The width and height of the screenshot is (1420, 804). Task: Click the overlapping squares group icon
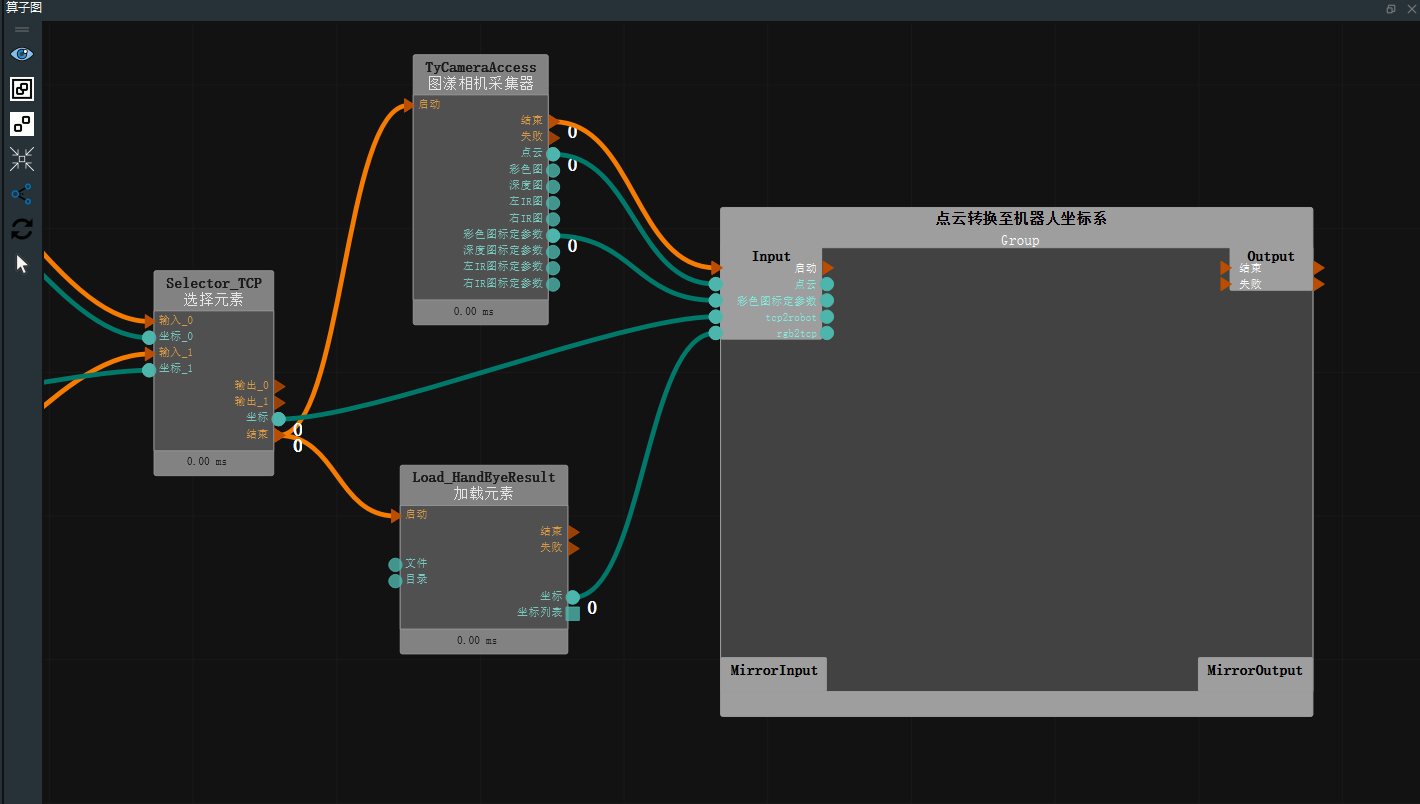(22, 89)
